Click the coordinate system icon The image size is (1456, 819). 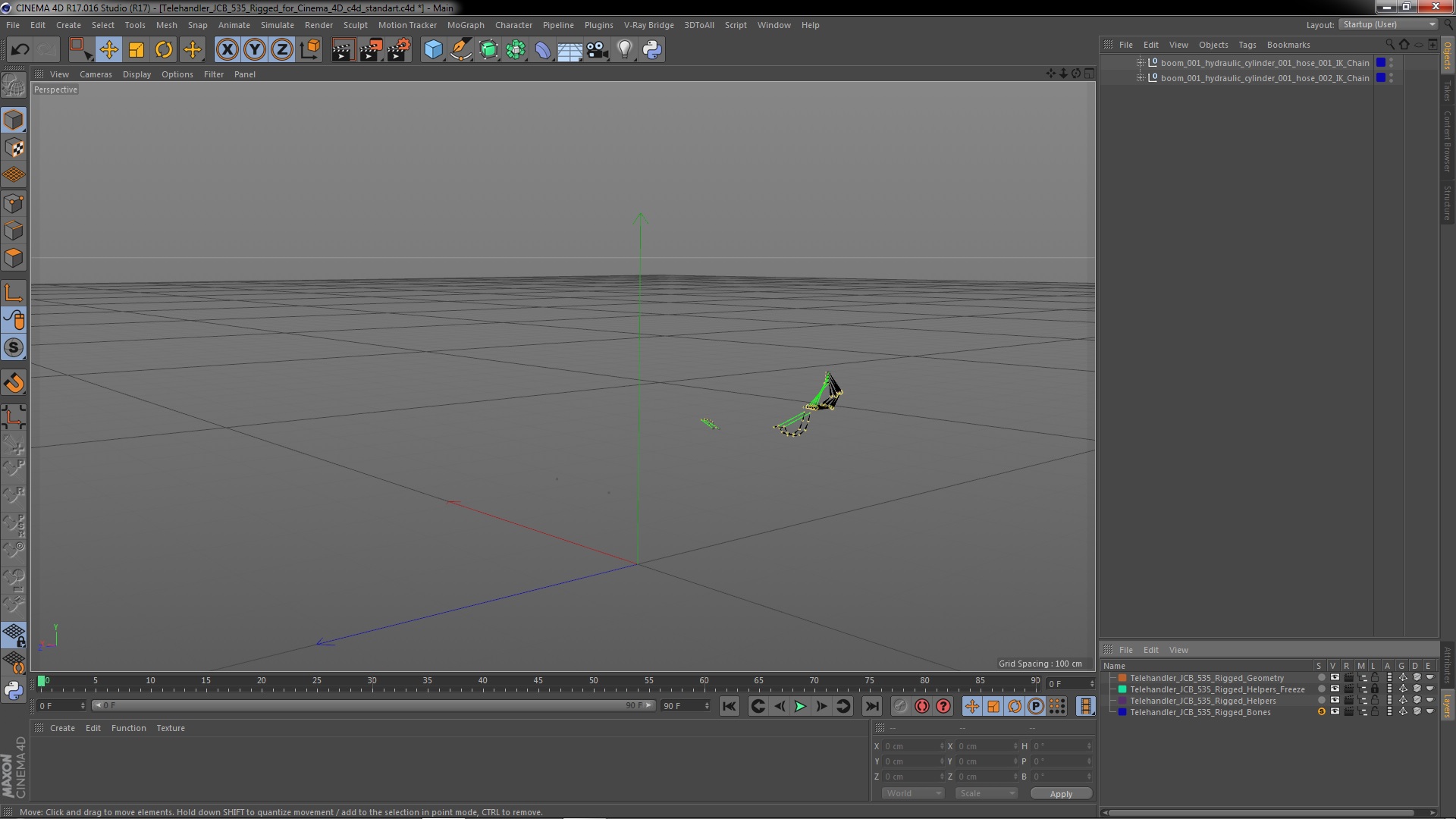309,50
